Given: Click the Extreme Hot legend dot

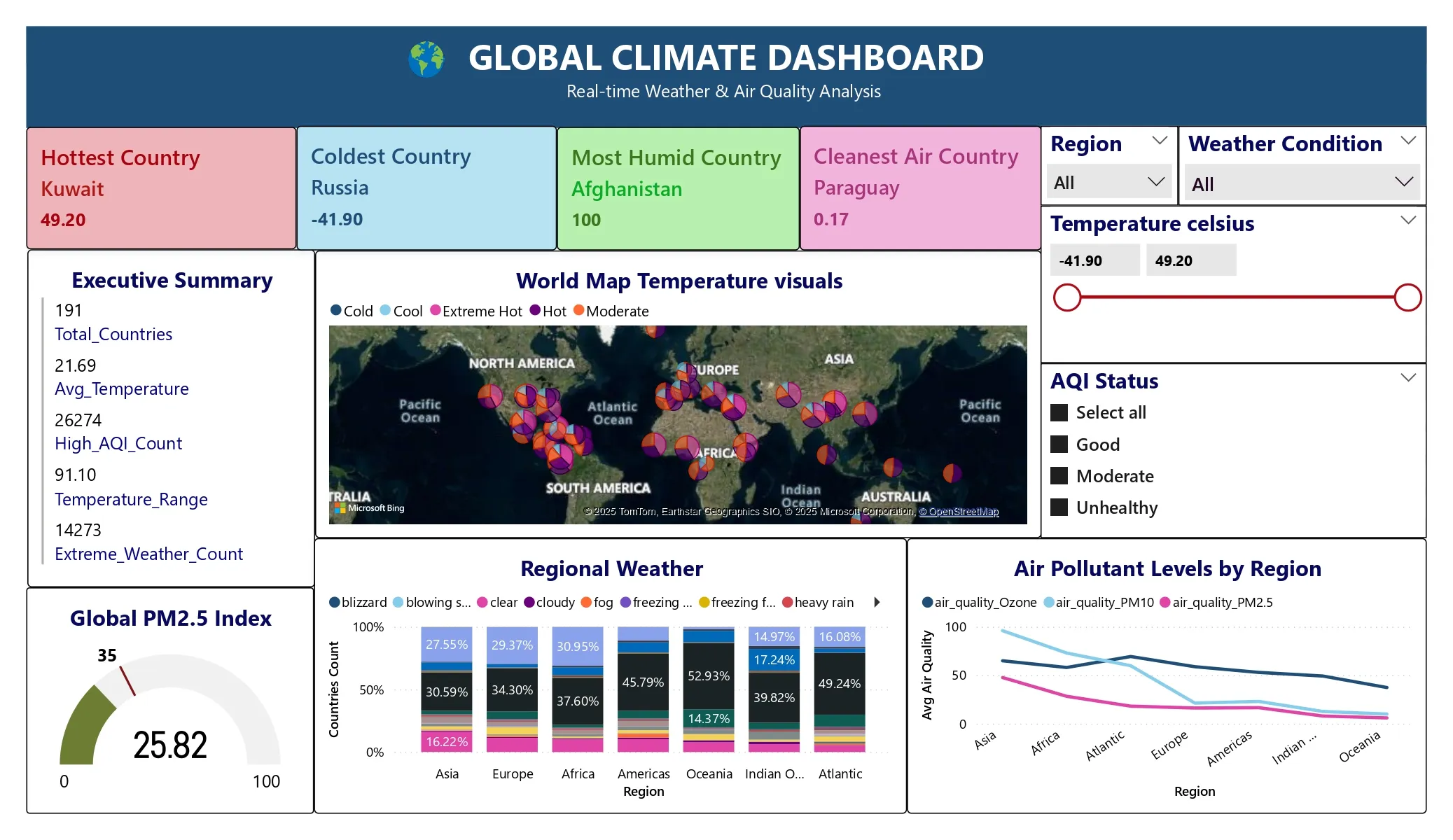Looking at the screenshot, I should coord(436,310).
